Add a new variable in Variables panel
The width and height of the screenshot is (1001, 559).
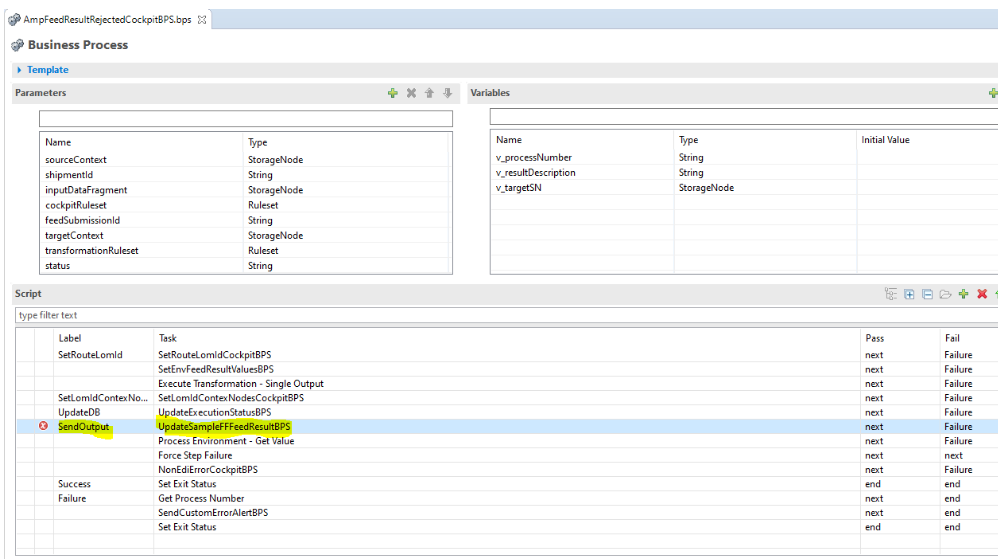point(993,93)
